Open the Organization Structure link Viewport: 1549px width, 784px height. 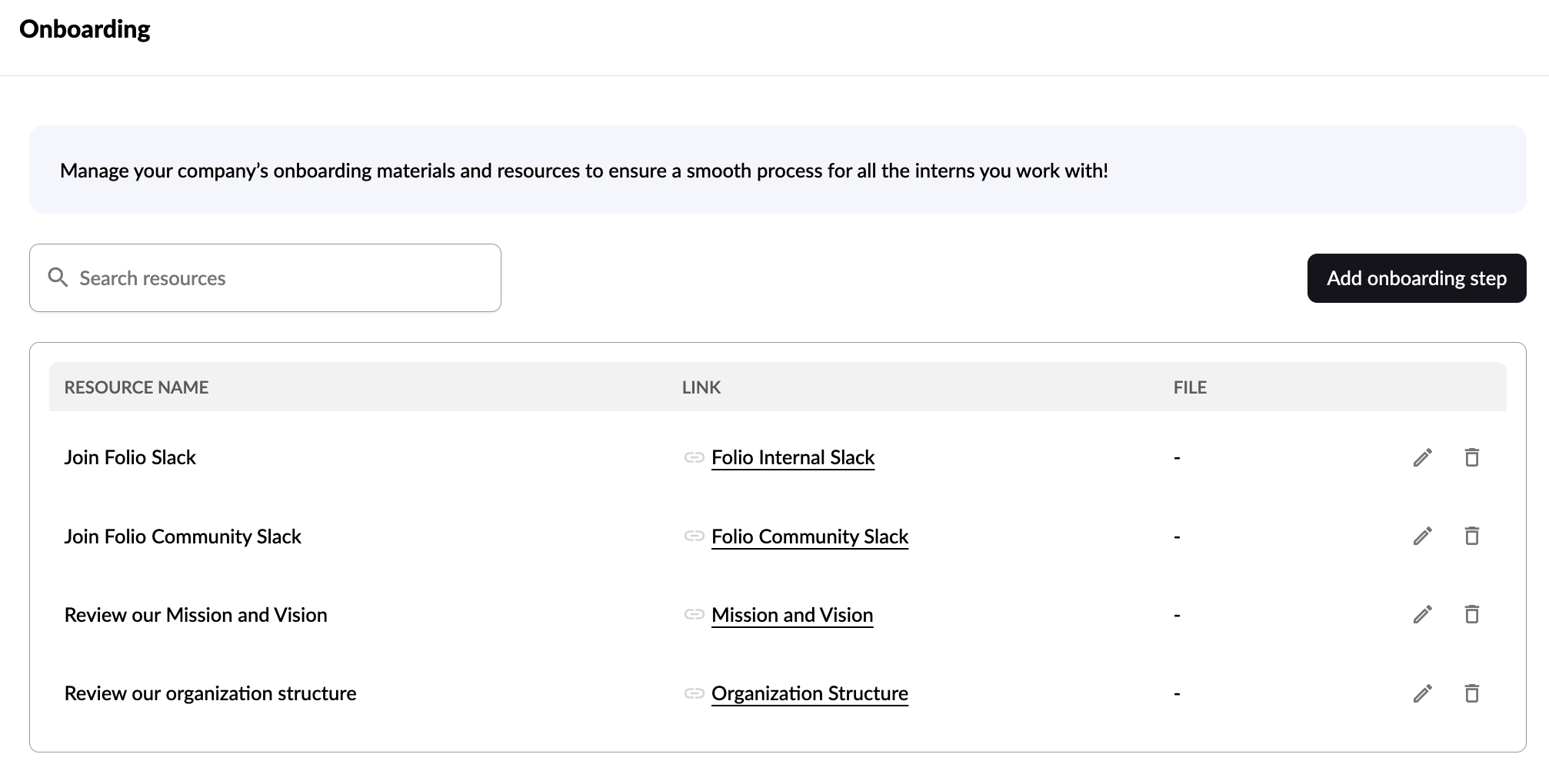tap(810, 694)
